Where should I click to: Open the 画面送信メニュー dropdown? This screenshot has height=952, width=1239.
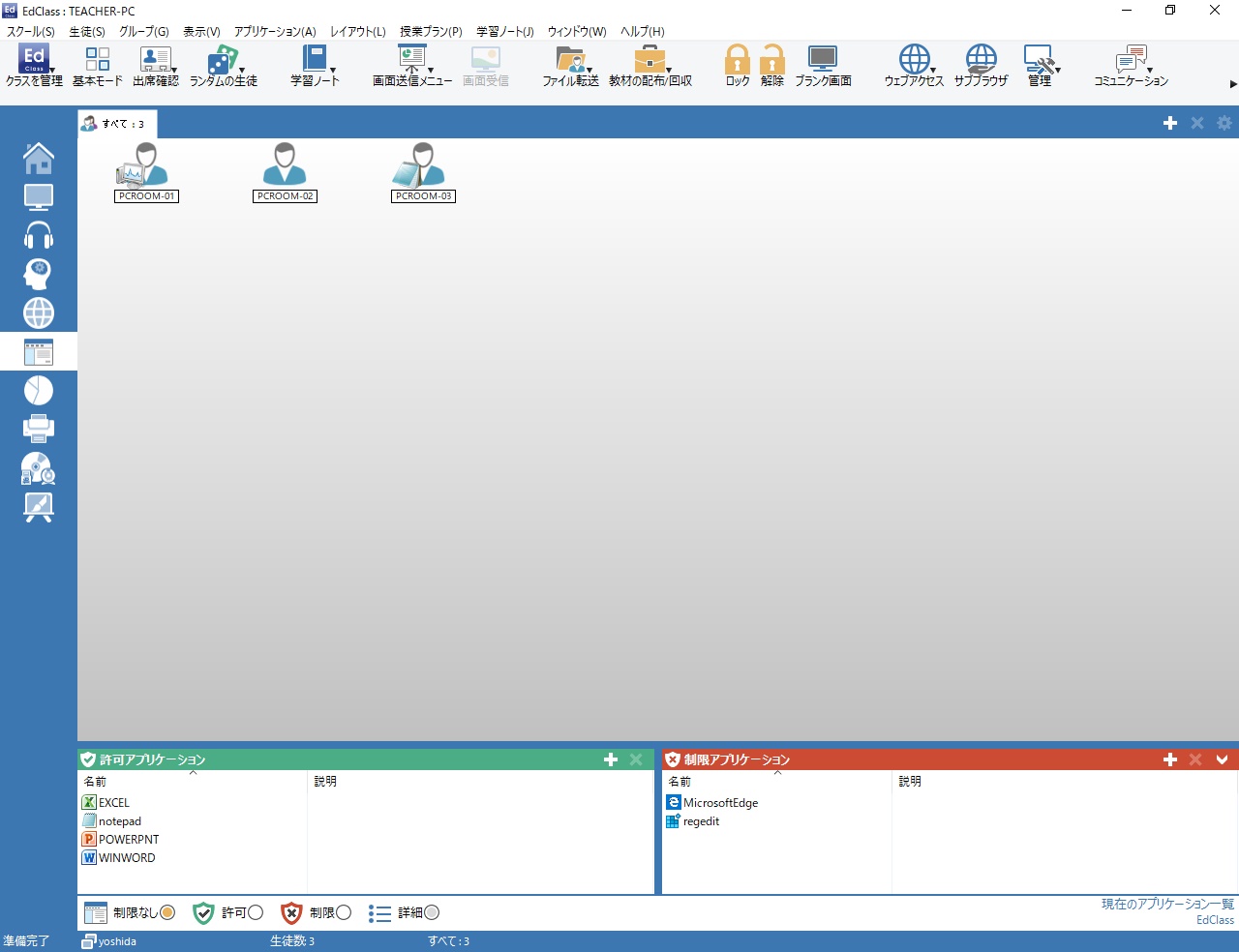coord(412,66)
